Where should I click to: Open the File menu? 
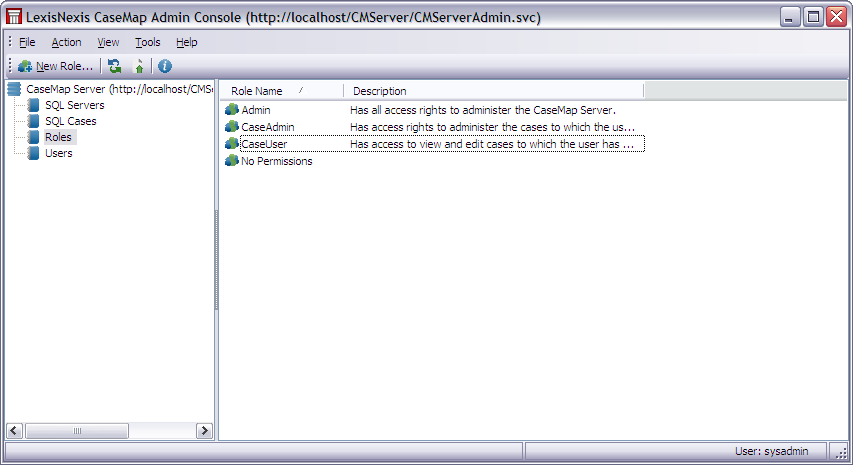27,42
